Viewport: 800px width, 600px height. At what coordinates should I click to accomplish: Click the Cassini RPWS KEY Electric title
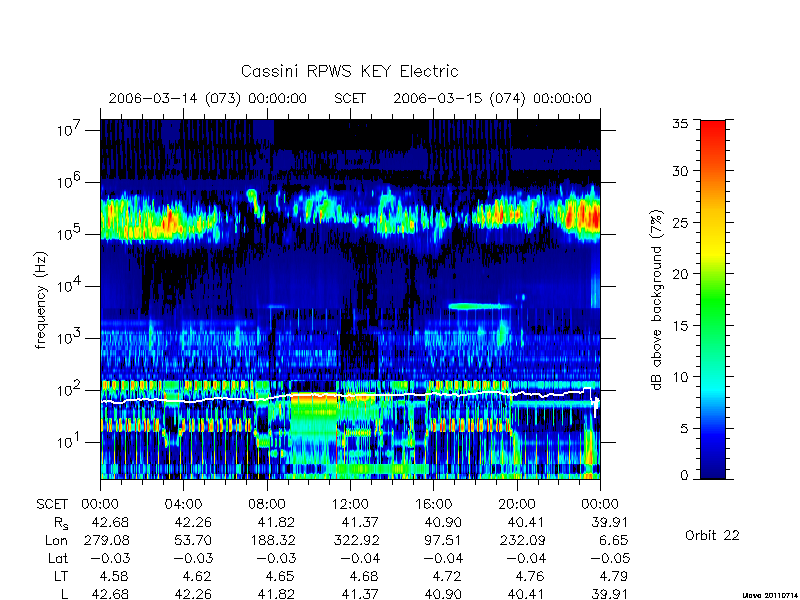(x=349, y=71)
